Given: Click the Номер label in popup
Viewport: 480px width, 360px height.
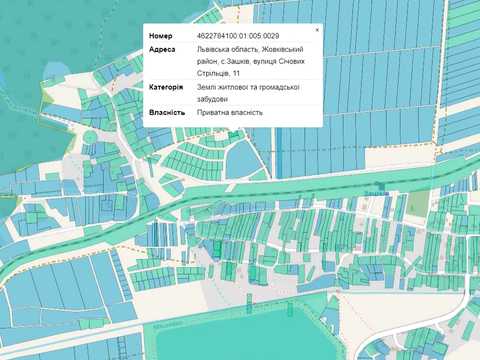Looking at the screenshot, I should 161,36.
